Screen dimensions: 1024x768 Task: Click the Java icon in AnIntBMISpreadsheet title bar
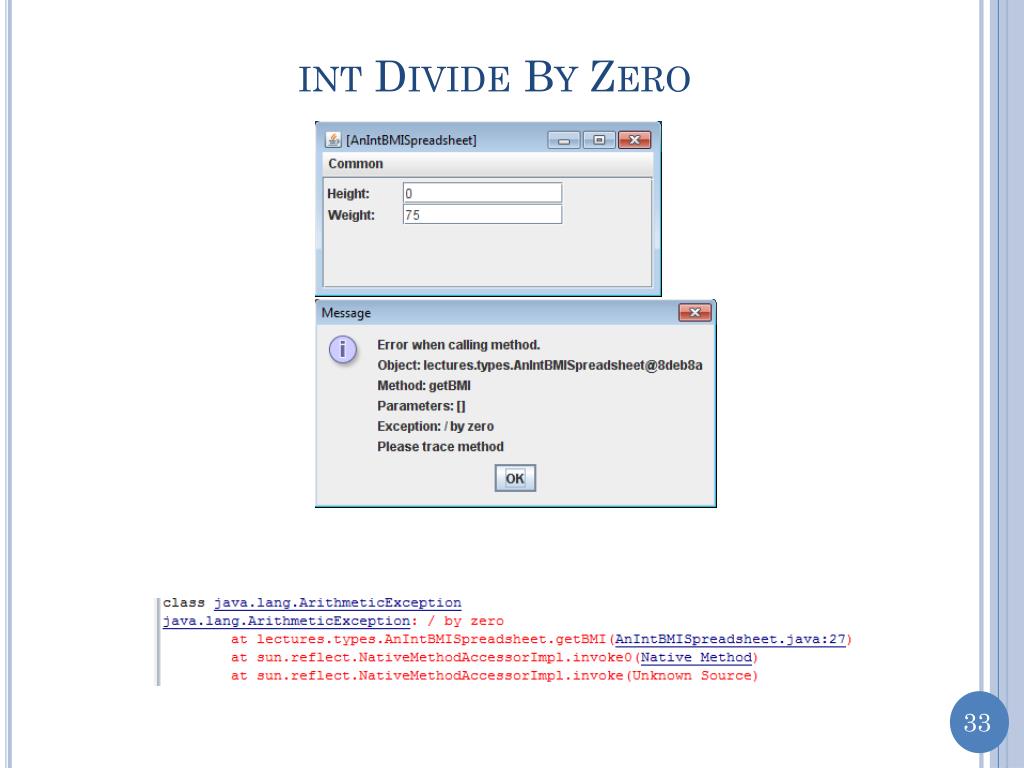tap(333, 140)
